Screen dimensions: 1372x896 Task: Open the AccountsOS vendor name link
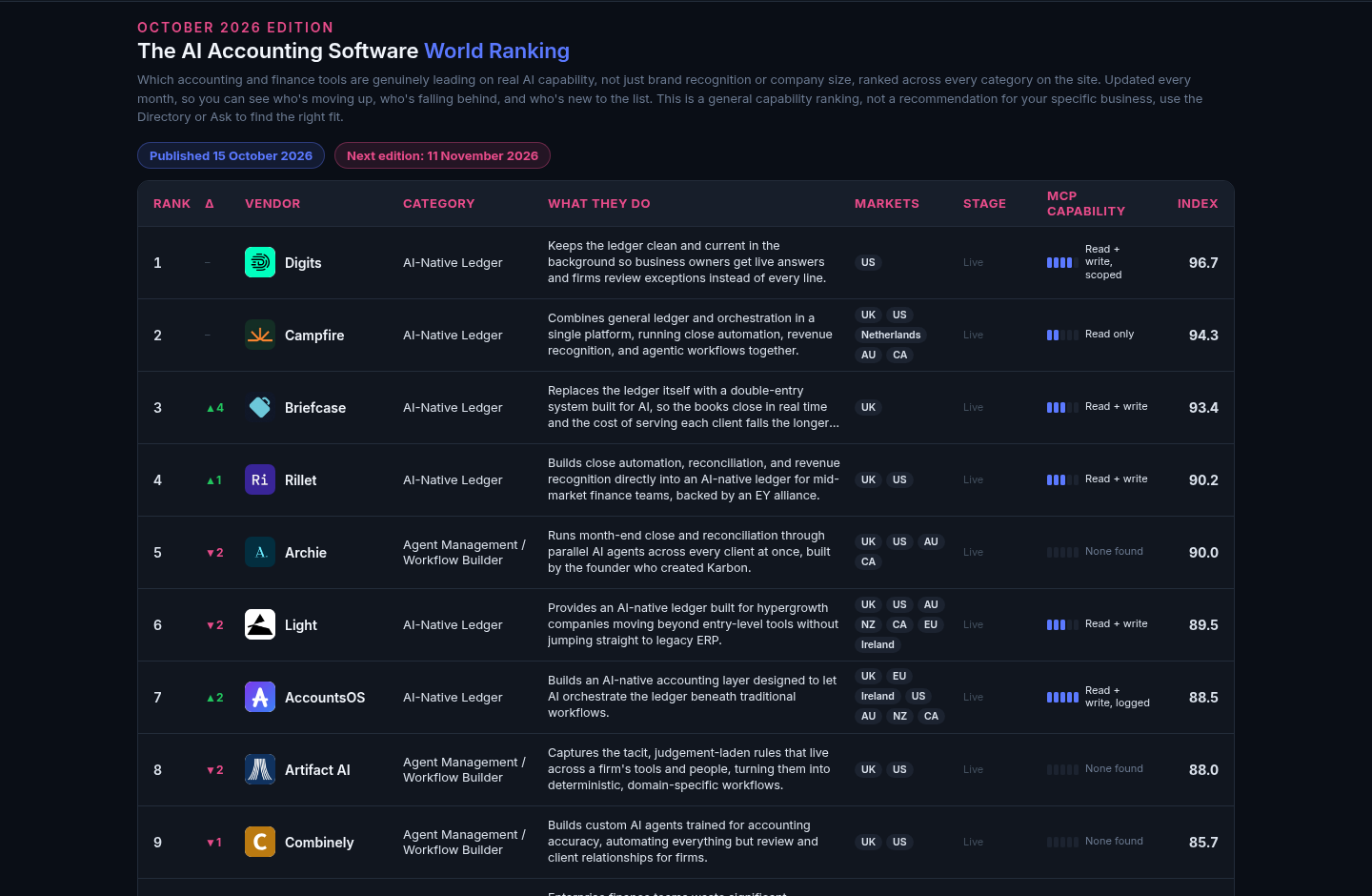[325, 698]
